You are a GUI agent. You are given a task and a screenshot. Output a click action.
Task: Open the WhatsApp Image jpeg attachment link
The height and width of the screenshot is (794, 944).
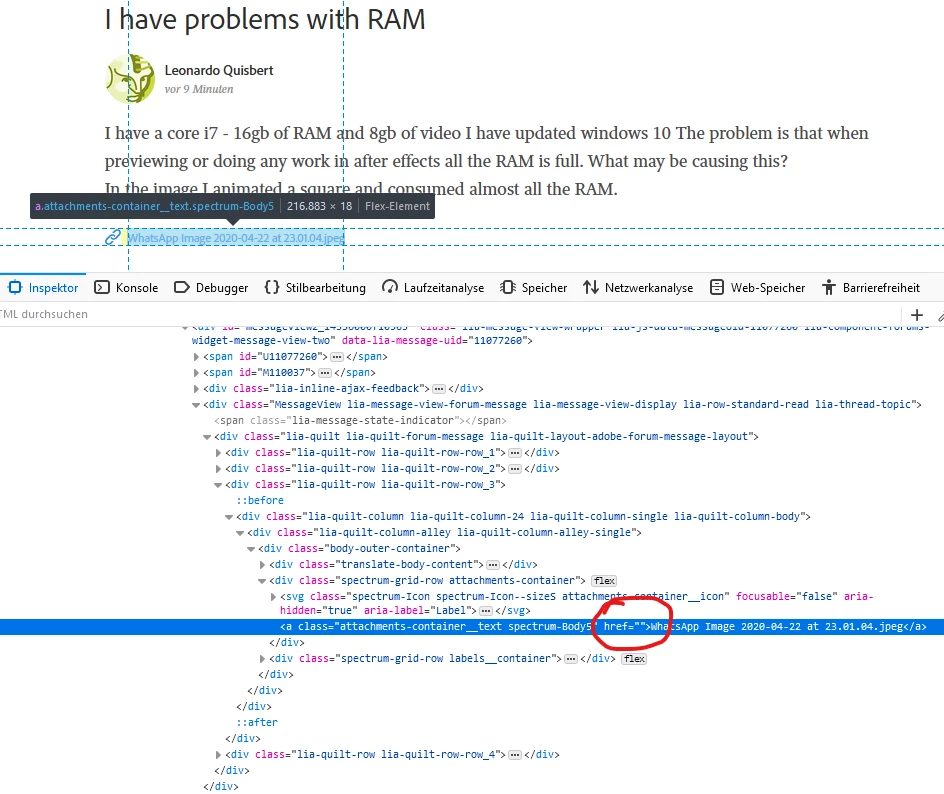[x=235, y=238]
